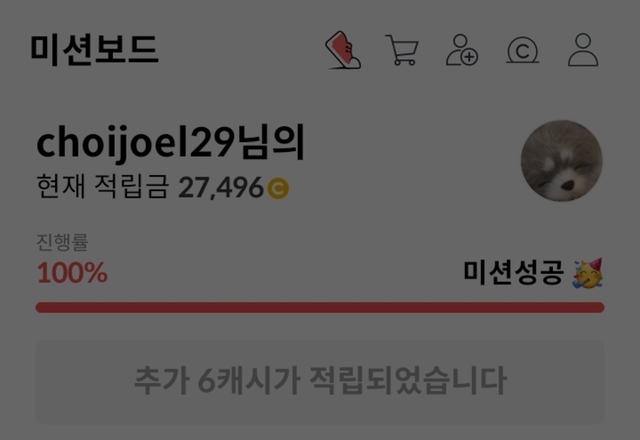The width and height of the screenshot is (640, 440).
Task: Tap the 님의 suffix after the username
Action: click(272, 143)
